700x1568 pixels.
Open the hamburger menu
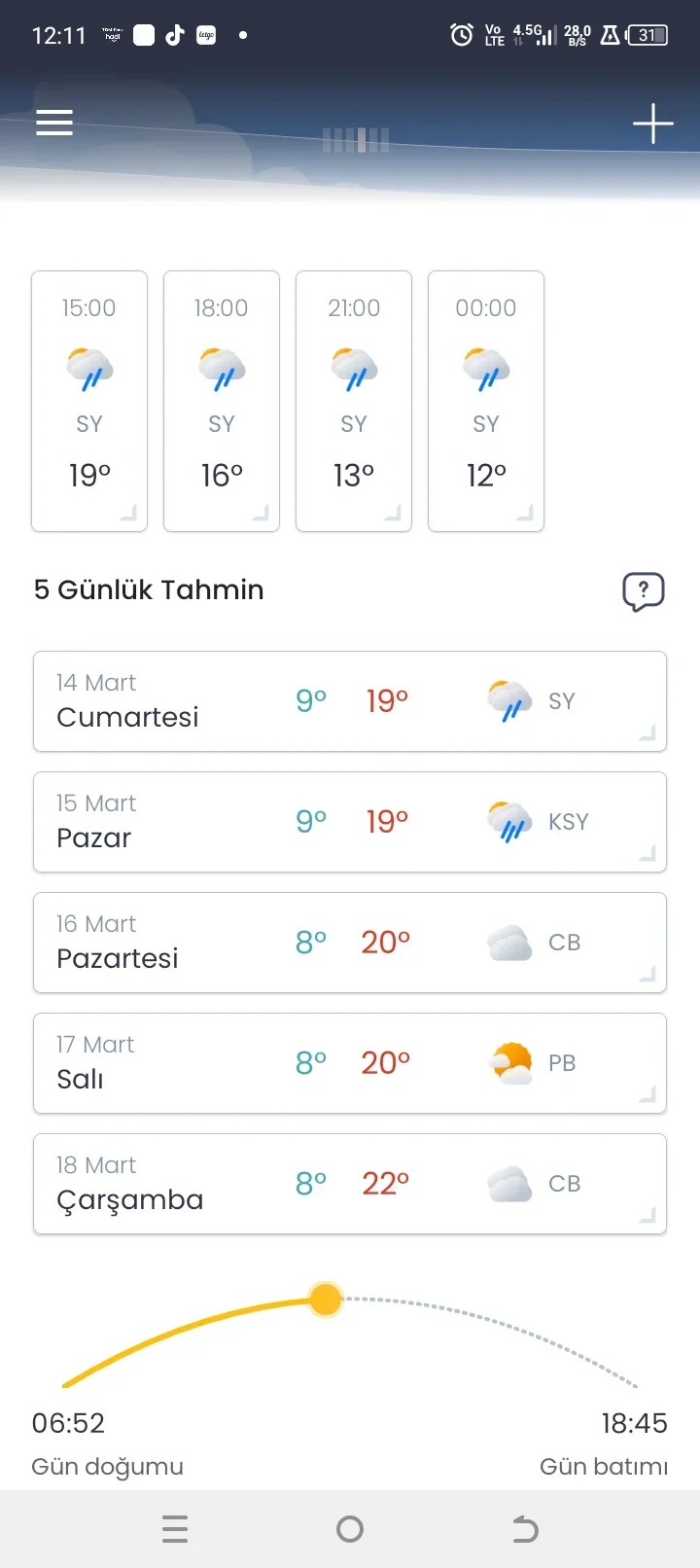[54, 123]
